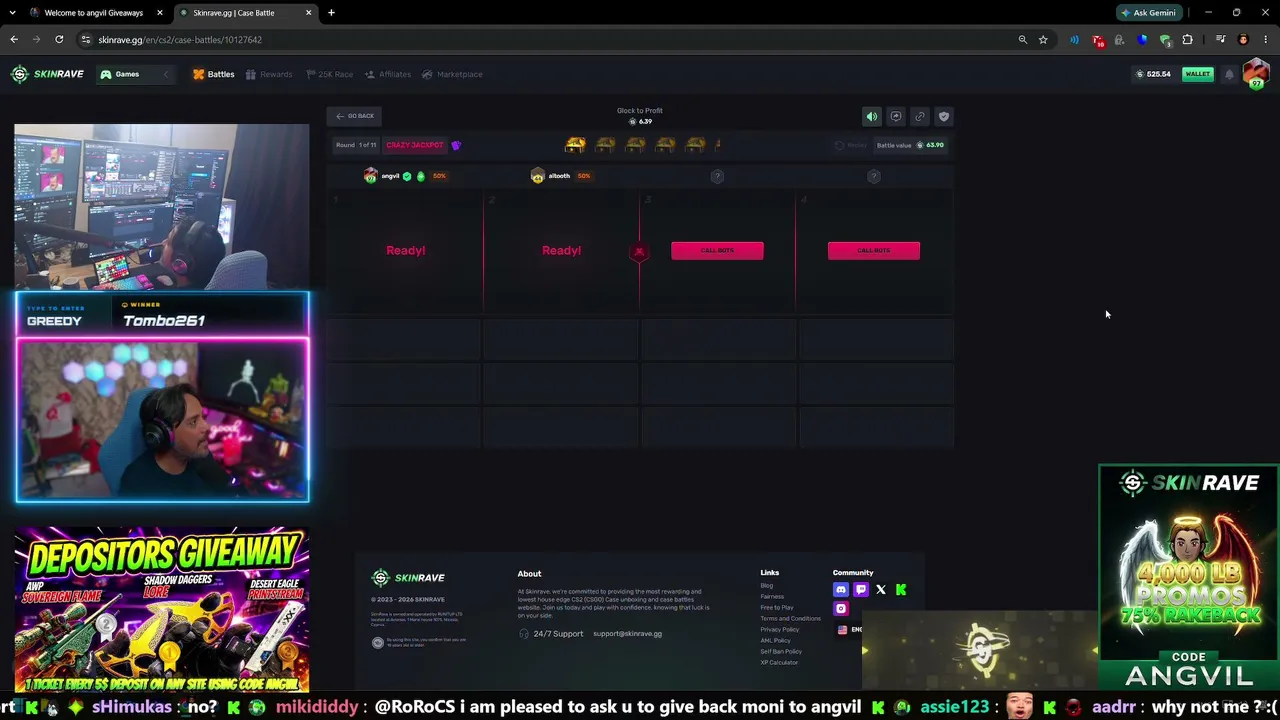Image resolution: width=1280 pixels, height=720 pixels.
Task: Open the media control icon in toolbar
Action: [1220, 40]
